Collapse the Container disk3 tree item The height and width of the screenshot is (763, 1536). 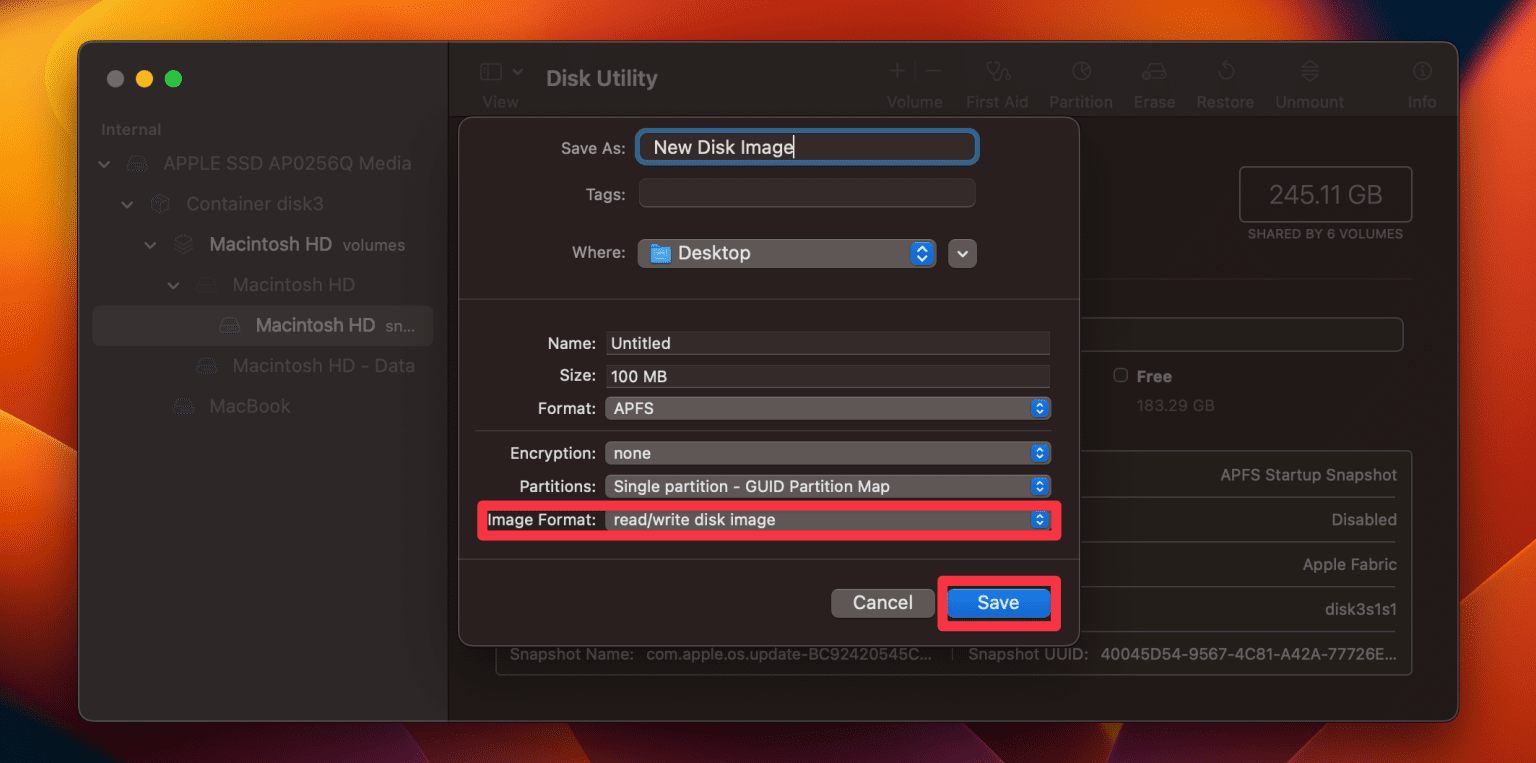click(128, 203)
